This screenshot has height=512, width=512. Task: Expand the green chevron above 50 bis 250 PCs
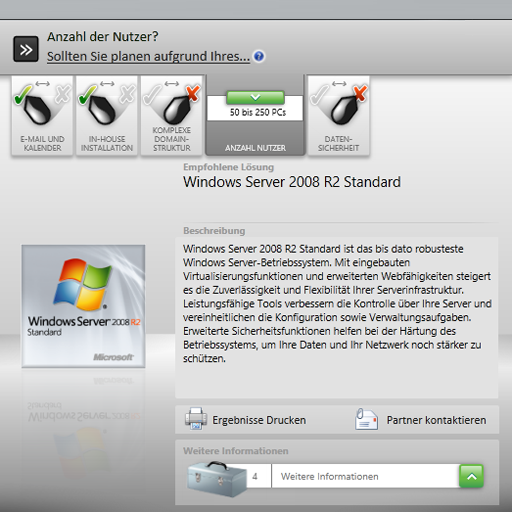point(255,97)
